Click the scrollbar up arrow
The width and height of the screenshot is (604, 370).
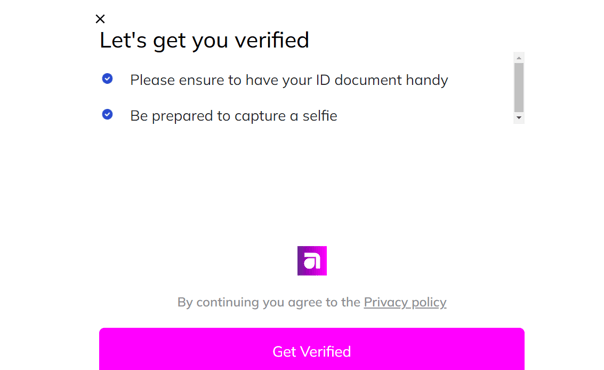[519, 58]
